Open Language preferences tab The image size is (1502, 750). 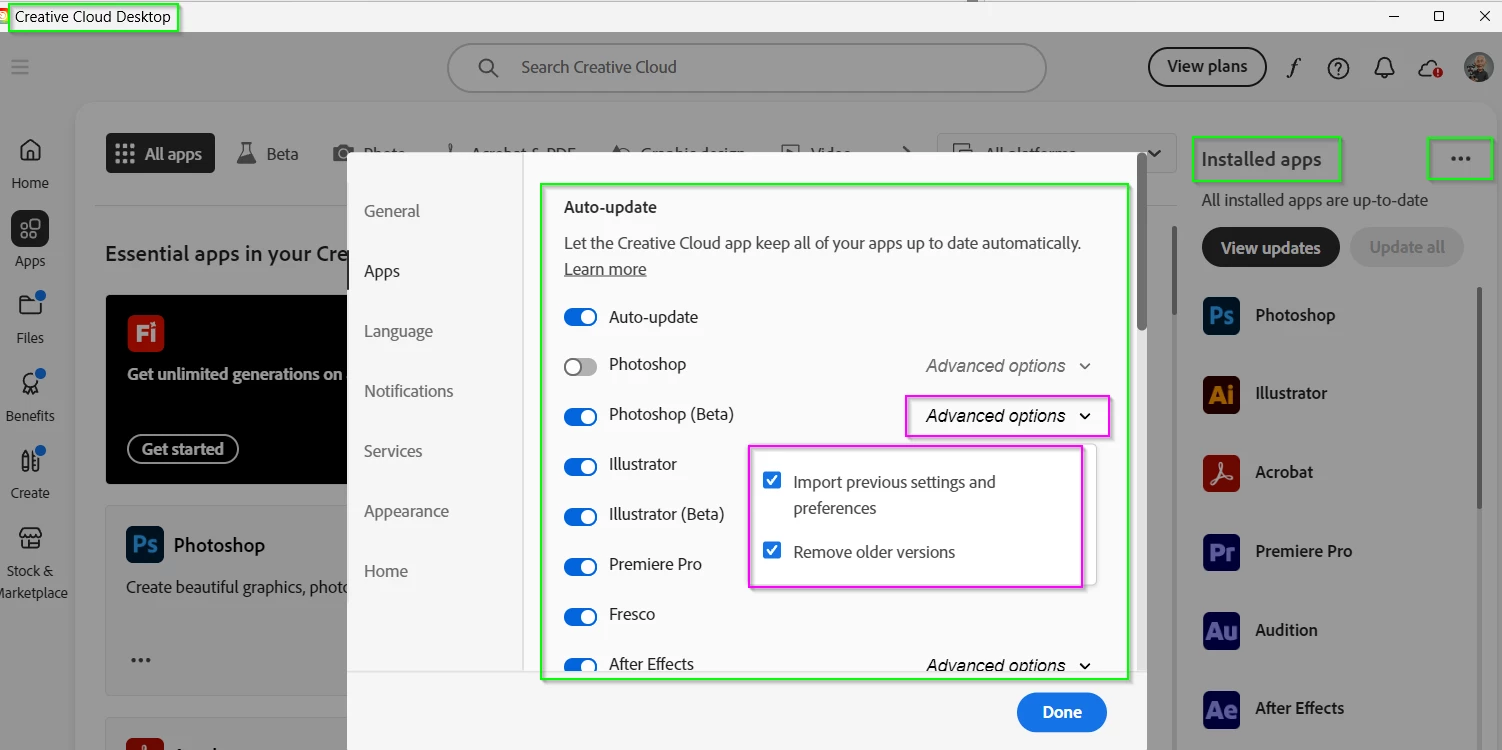(x=398, y=331)
